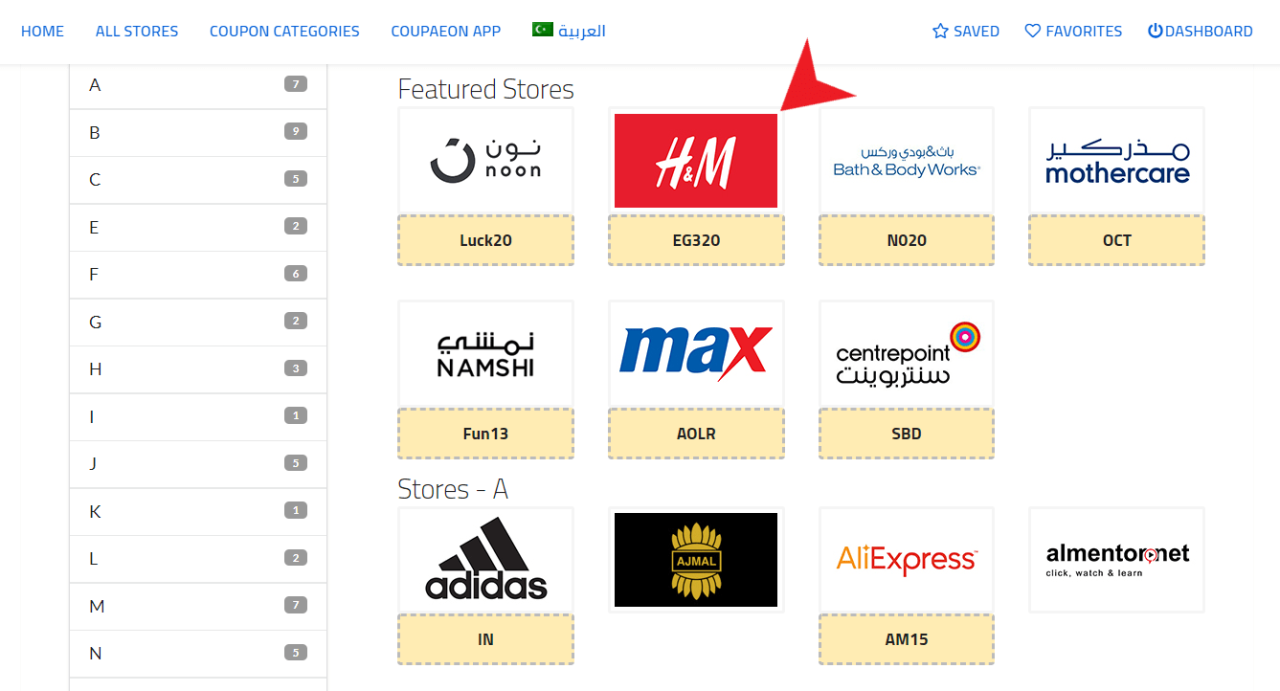
Task: Select the Namshi store logo
Action: pos(486,354)
